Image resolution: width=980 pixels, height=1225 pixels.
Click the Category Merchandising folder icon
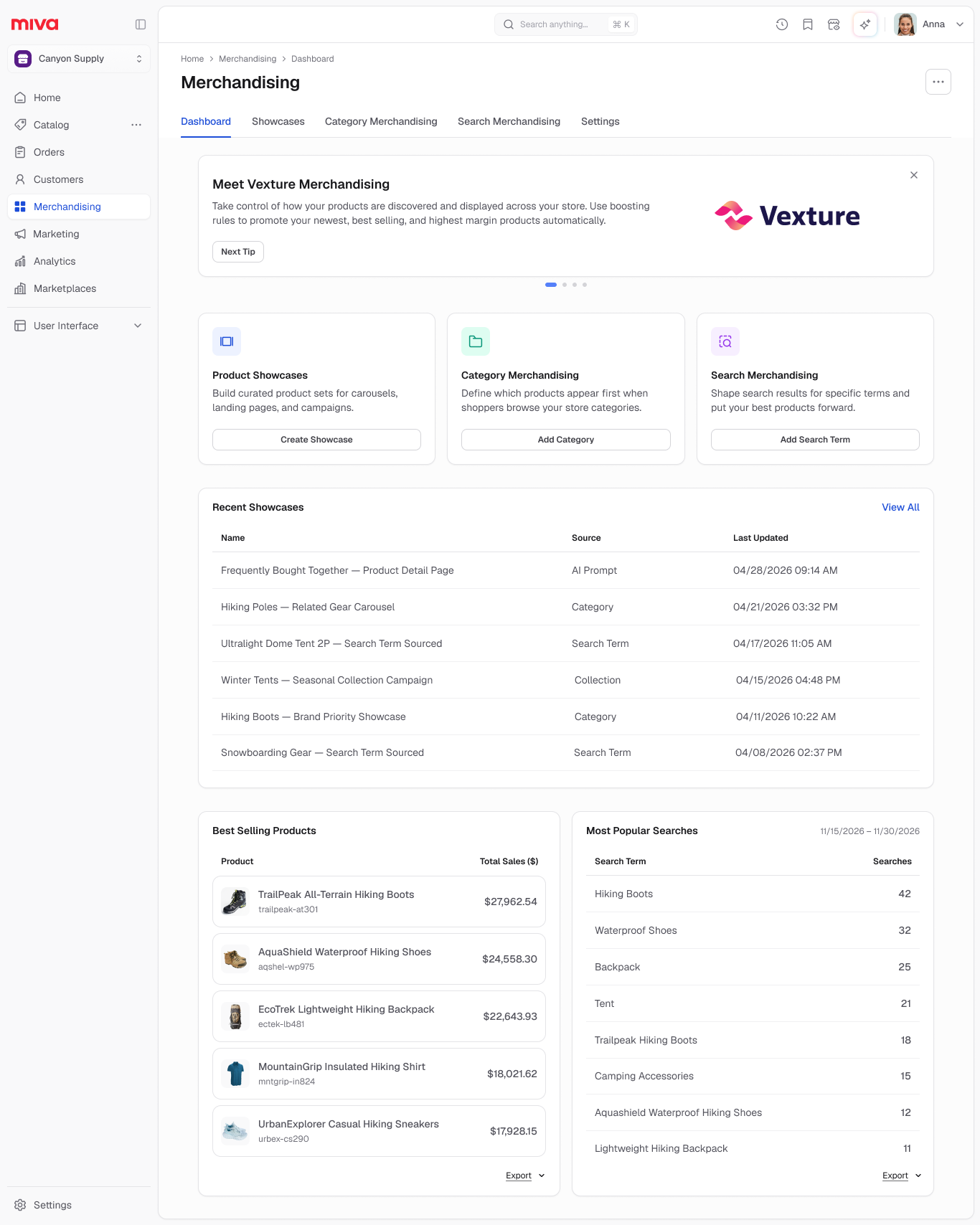pyautogui.click(x=476, y=341)
